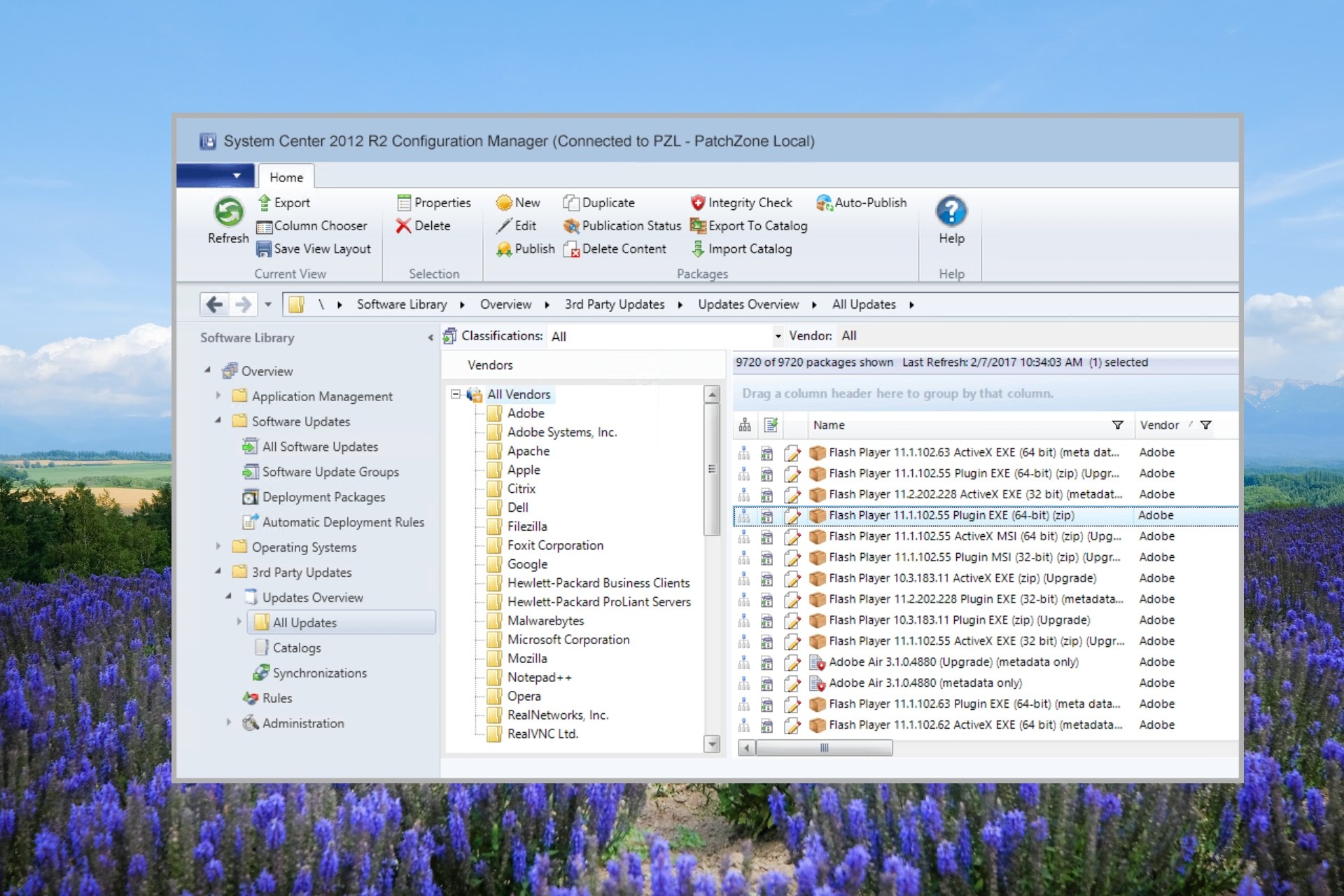This screenshot has height=896, width=1344.
Task: Select Flash Player 10.3.183.11 ActiveX EXE row
Action: tap(986, 578)
